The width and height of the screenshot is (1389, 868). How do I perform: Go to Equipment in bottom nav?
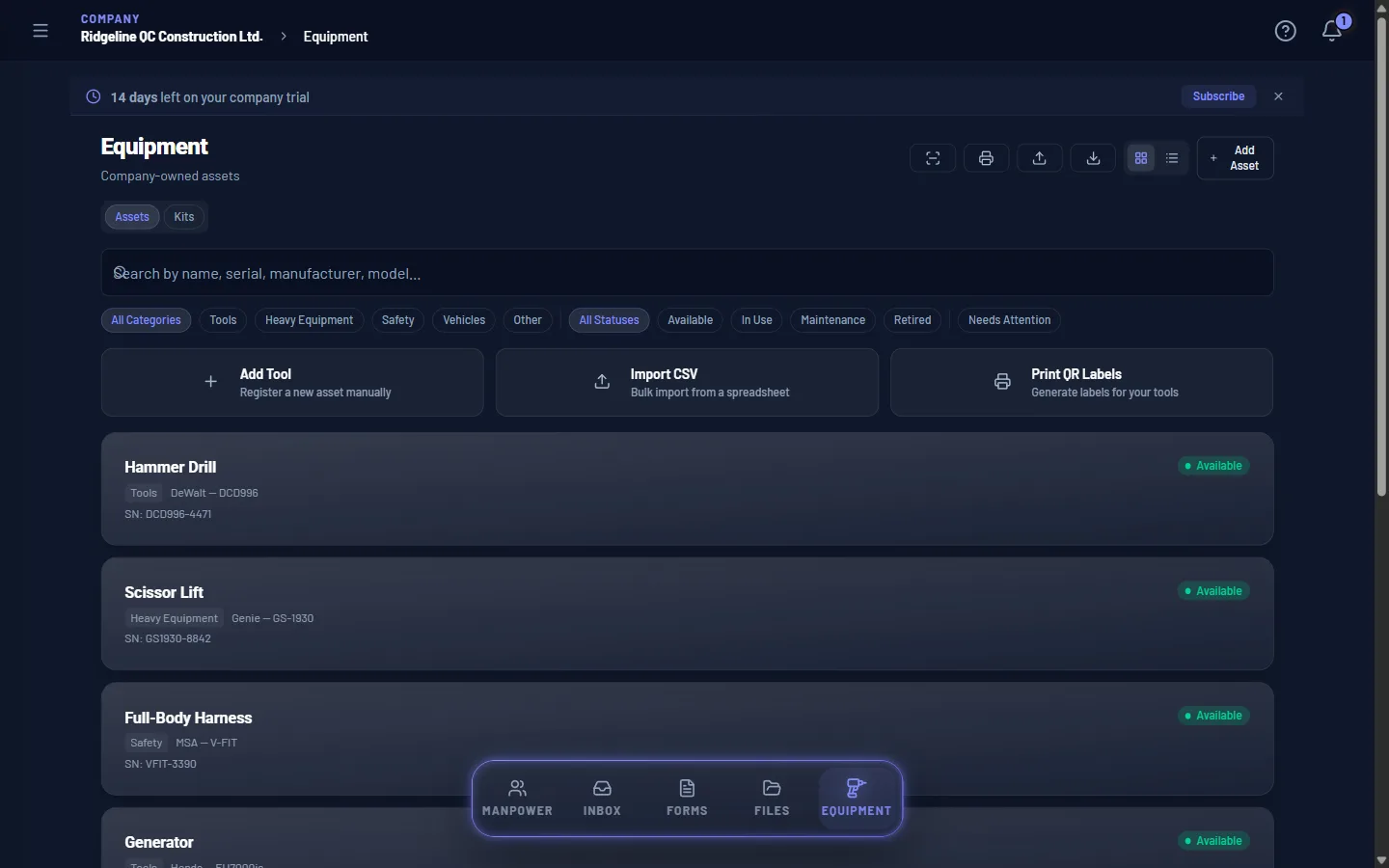pos(857,799)
